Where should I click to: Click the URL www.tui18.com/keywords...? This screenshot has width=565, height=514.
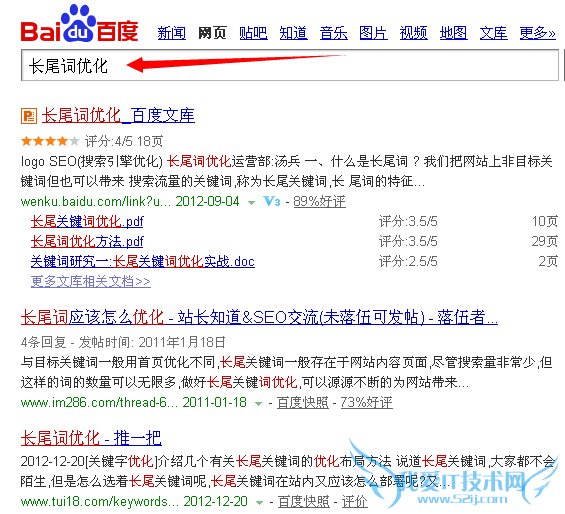tap(100, 501)
